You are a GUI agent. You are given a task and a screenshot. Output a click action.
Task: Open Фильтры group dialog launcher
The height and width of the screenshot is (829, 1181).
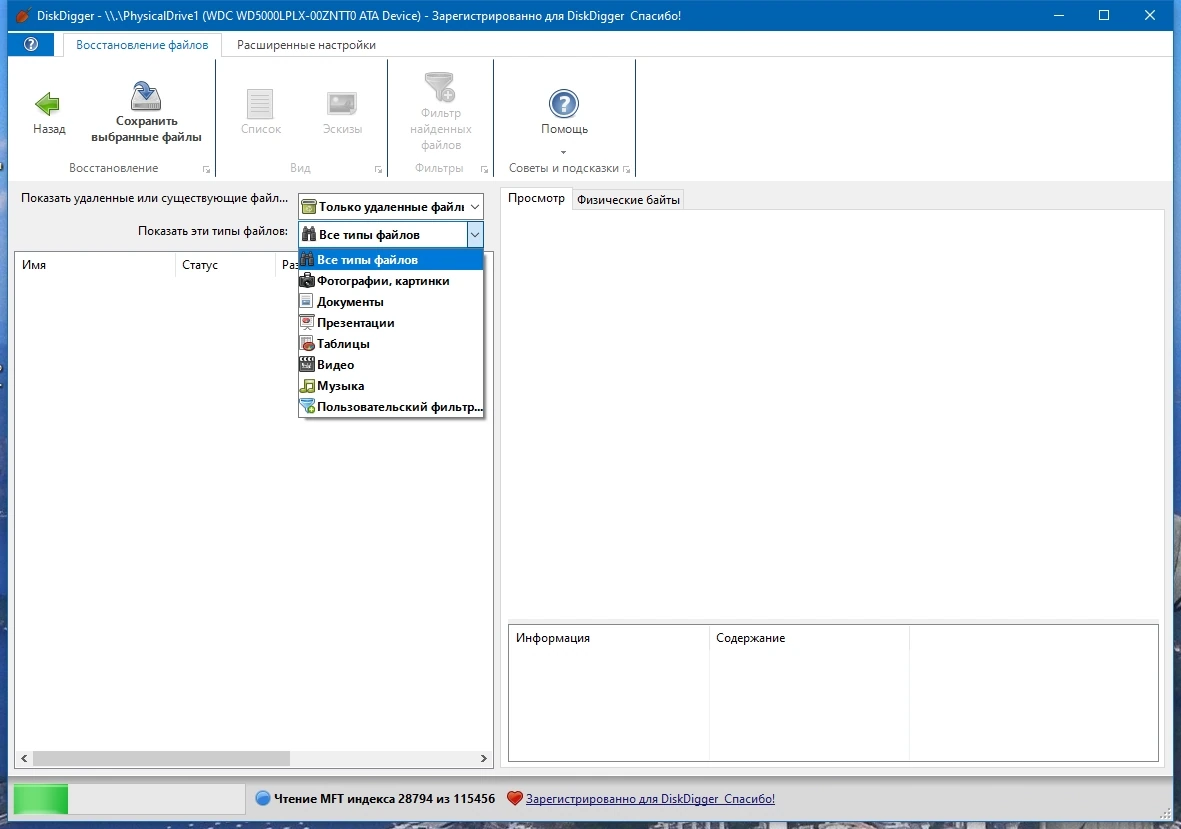pyautogui.click(x=484, y=169)
